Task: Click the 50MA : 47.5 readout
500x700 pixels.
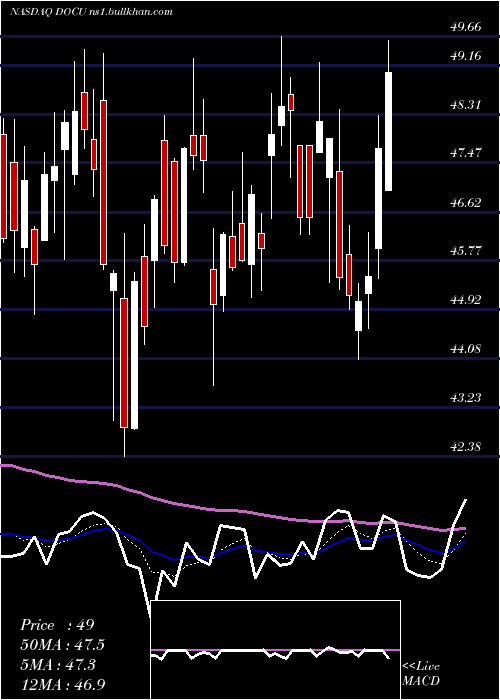Action: pos(63,645)
